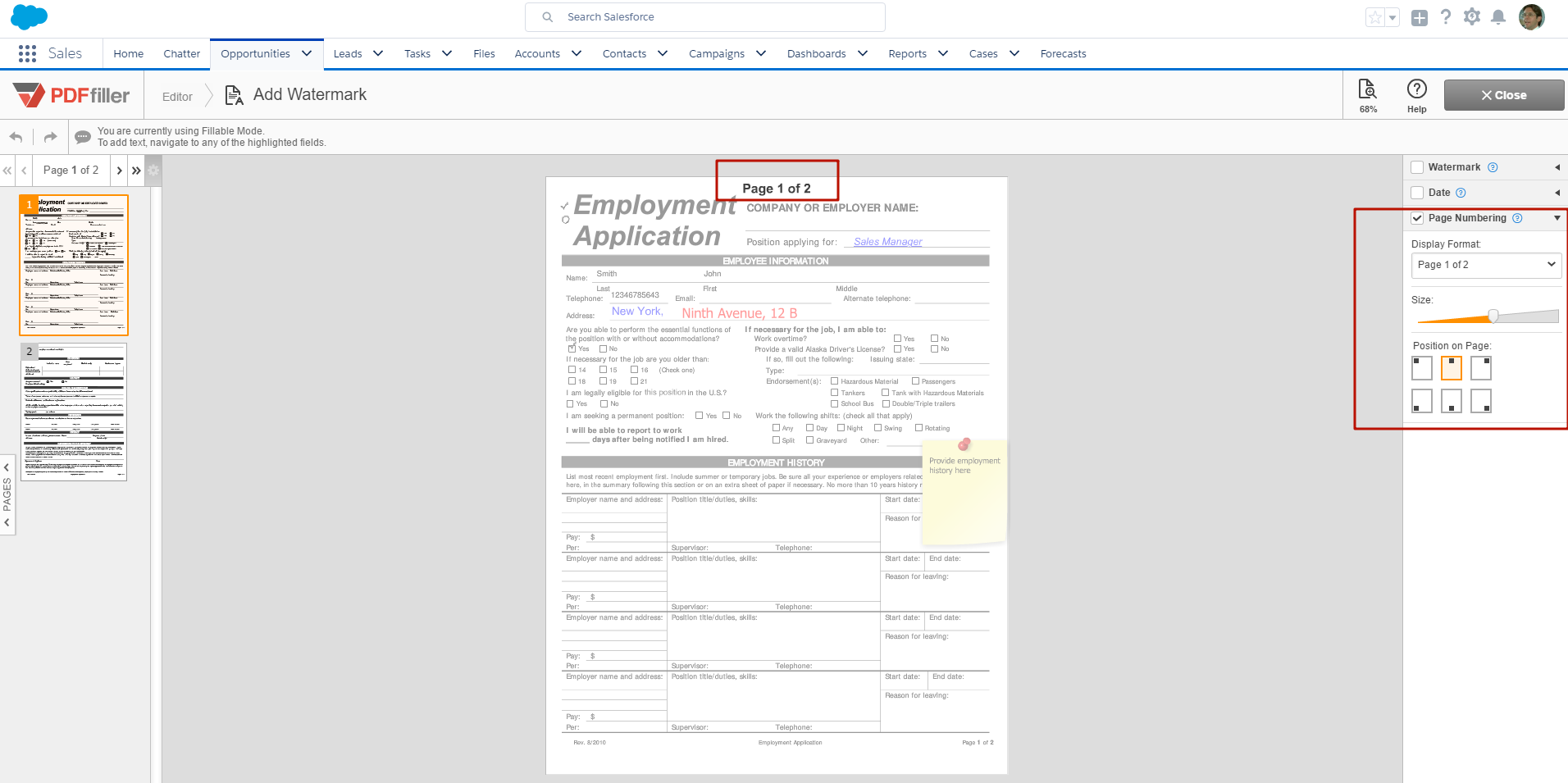Click the Editor breadcrumb link
The height and width of the screenshot is (783, 1568).
(x=177, y=97)
